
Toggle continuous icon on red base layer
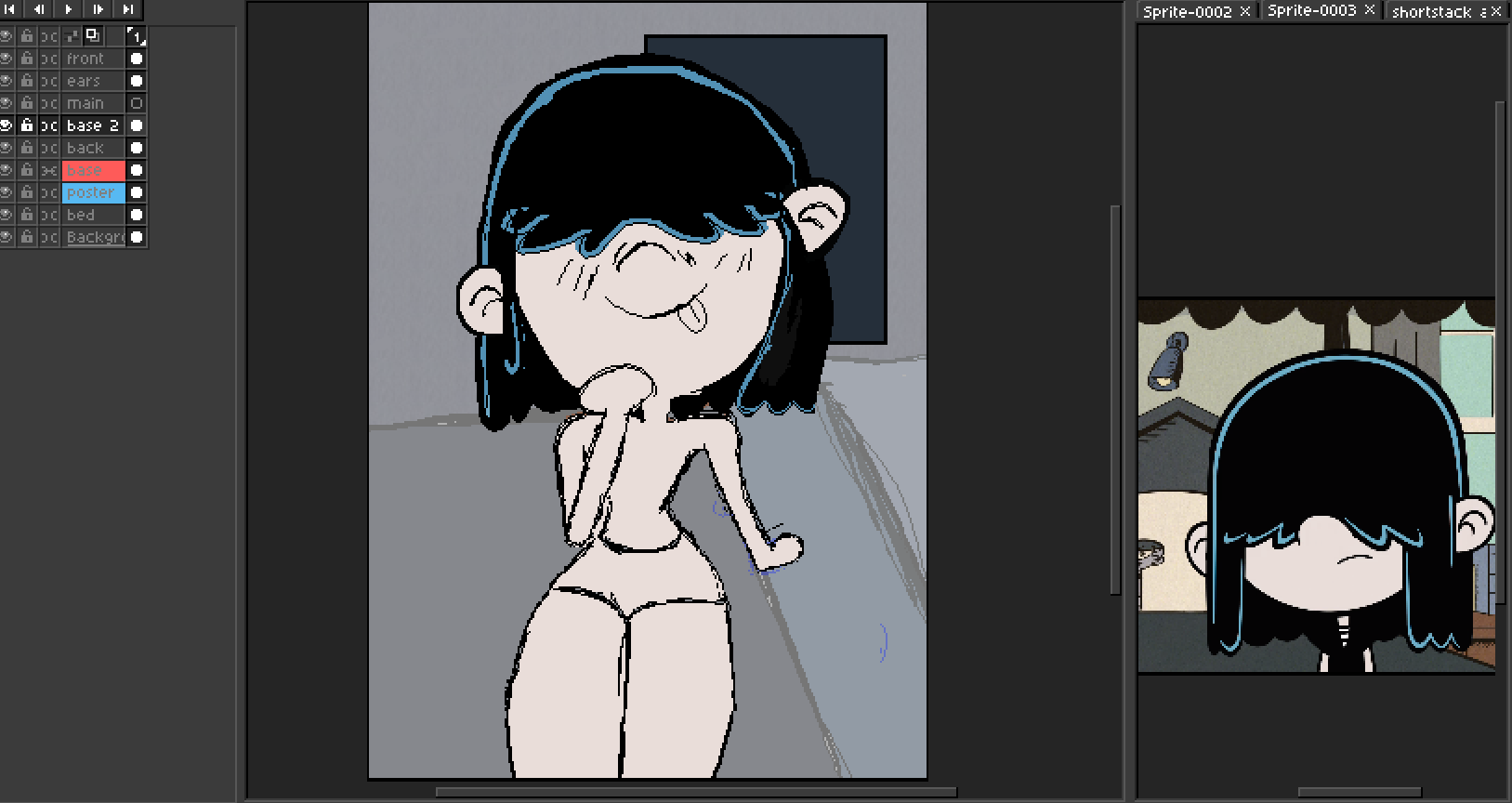tap(49, 170)
